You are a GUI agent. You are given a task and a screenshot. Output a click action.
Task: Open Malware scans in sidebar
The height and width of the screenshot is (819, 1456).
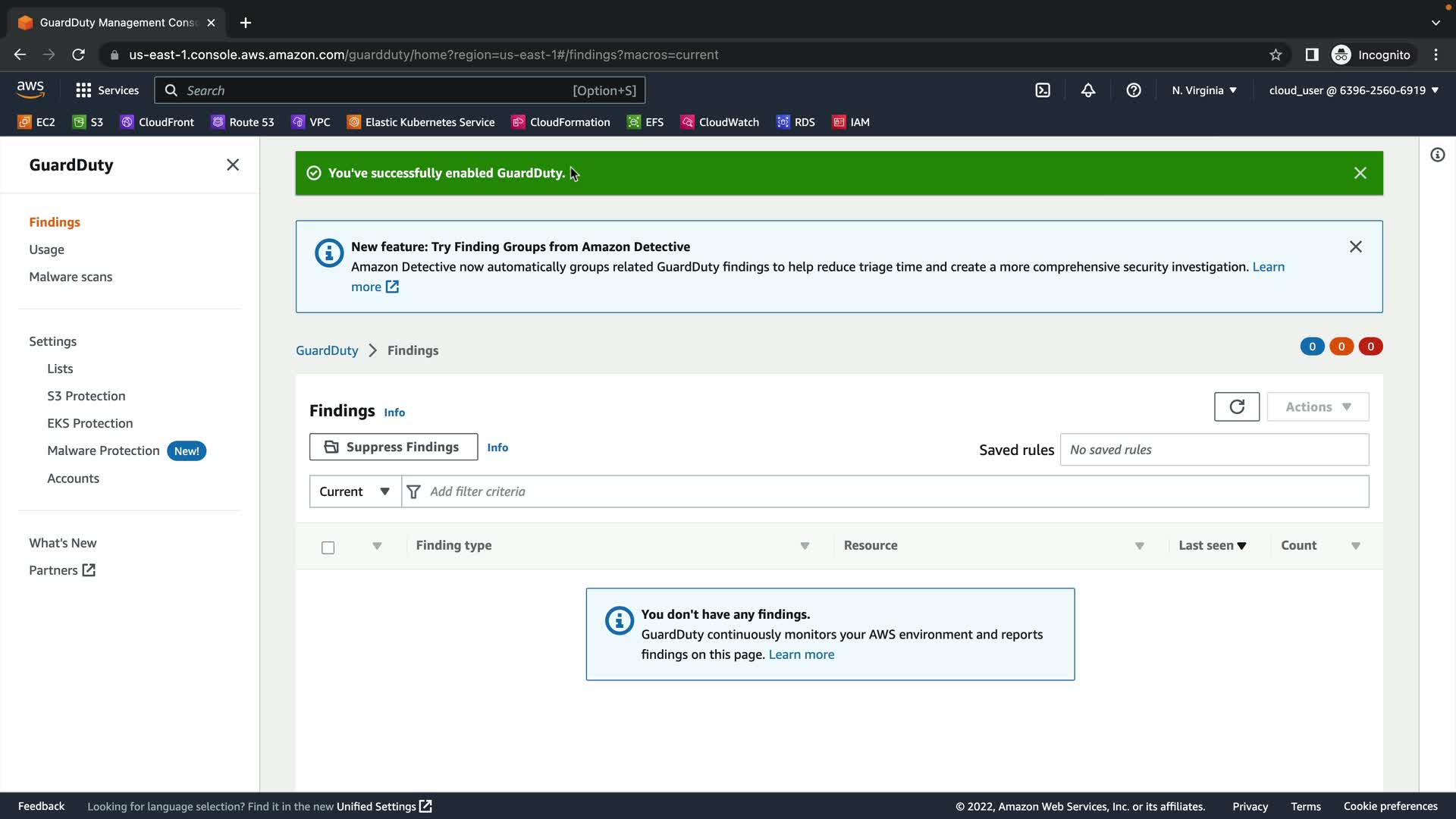(x=71, y=277)
